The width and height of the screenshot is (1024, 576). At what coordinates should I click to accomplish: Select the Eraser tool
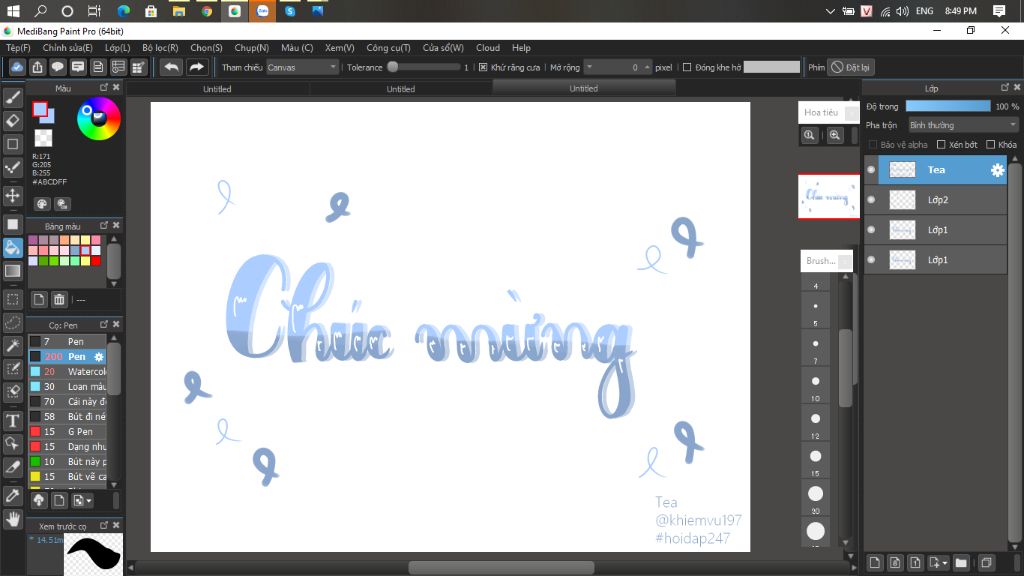[x=12, y=121]
